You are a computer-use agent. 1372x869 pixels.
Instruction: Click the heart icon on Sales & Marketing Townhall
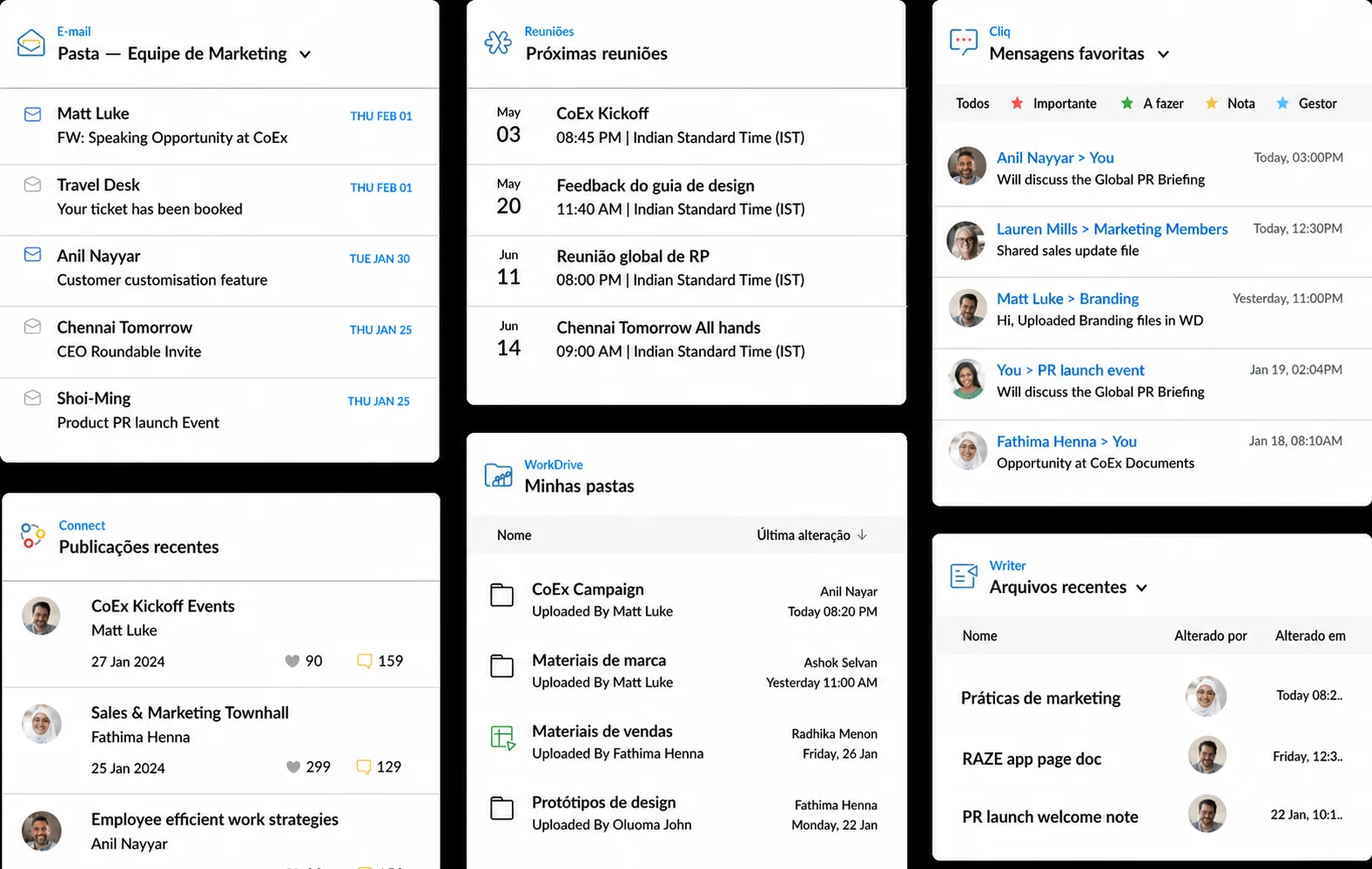[x=293, y=767]
